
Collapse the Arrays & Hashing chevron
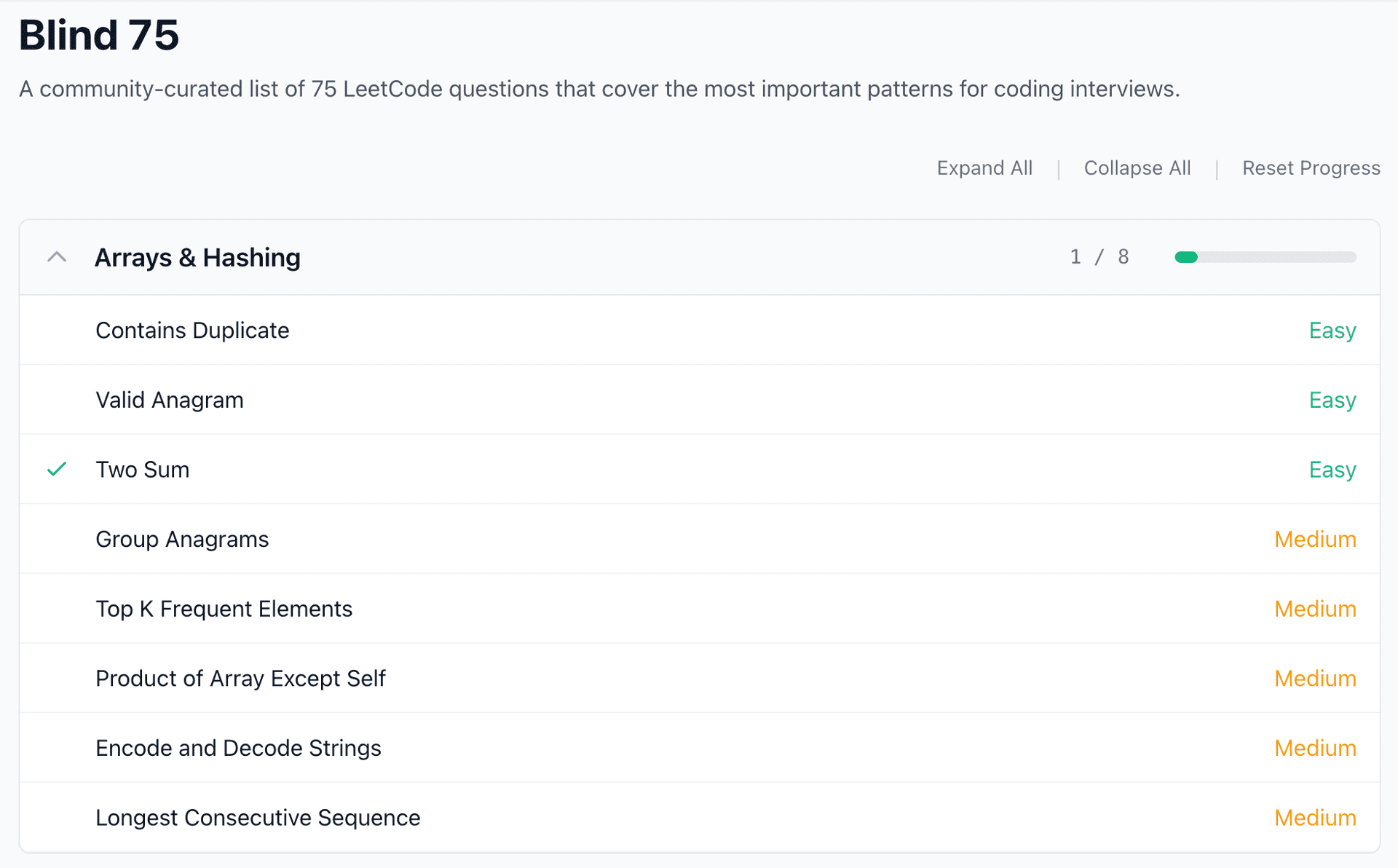point(57,257)
